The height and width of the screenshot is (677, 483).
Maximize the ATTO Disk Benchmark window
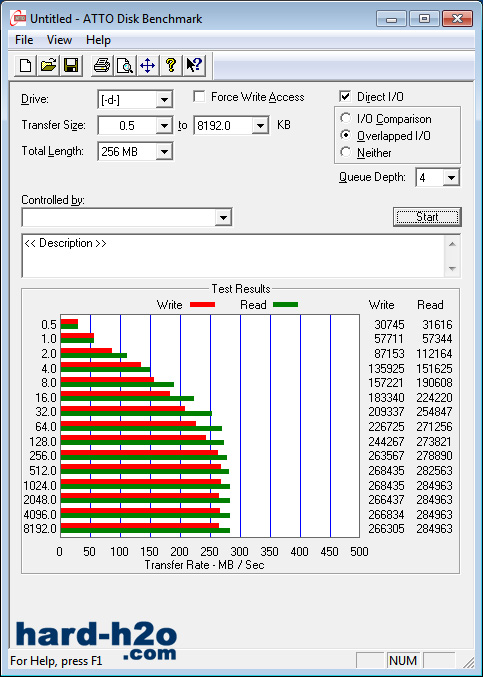tap(425, 19)
